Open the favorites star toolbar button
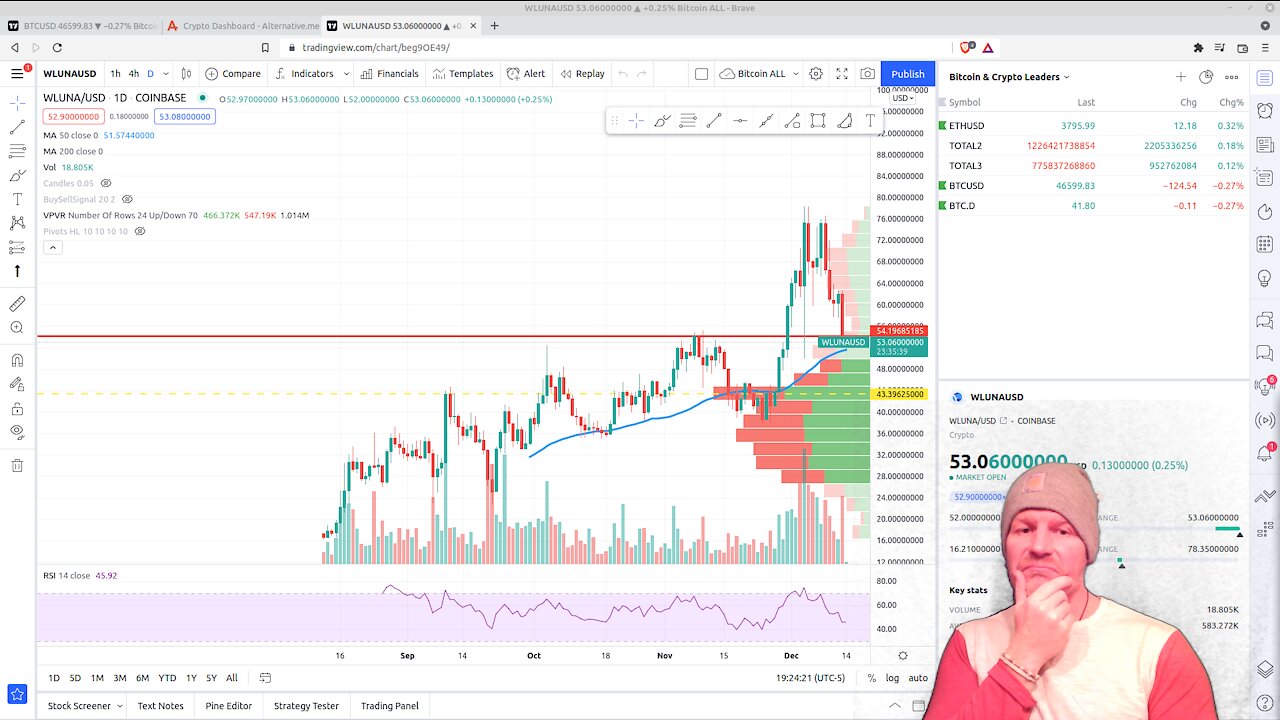 (17, 694)
